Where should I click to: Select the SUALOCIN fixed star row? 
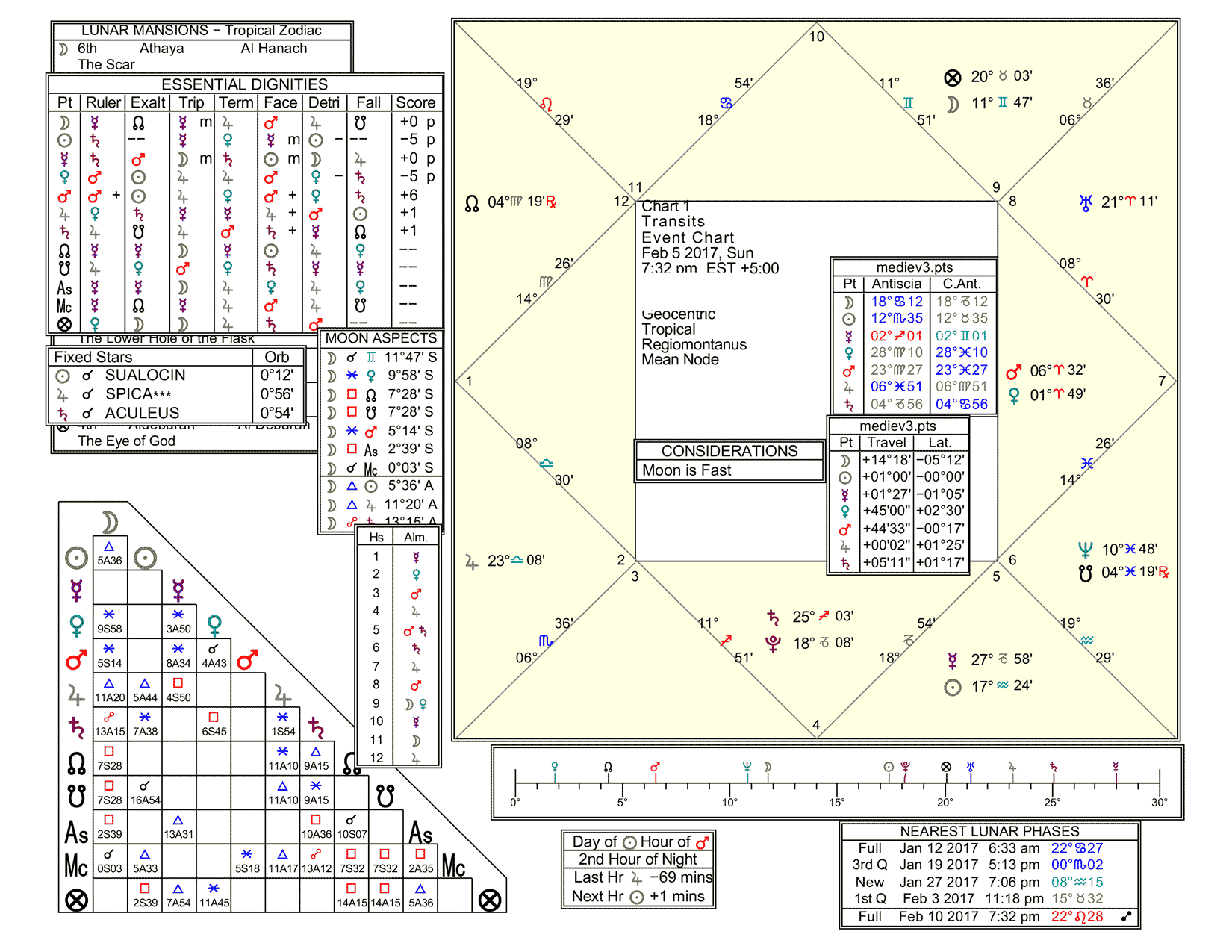(145, 376)
